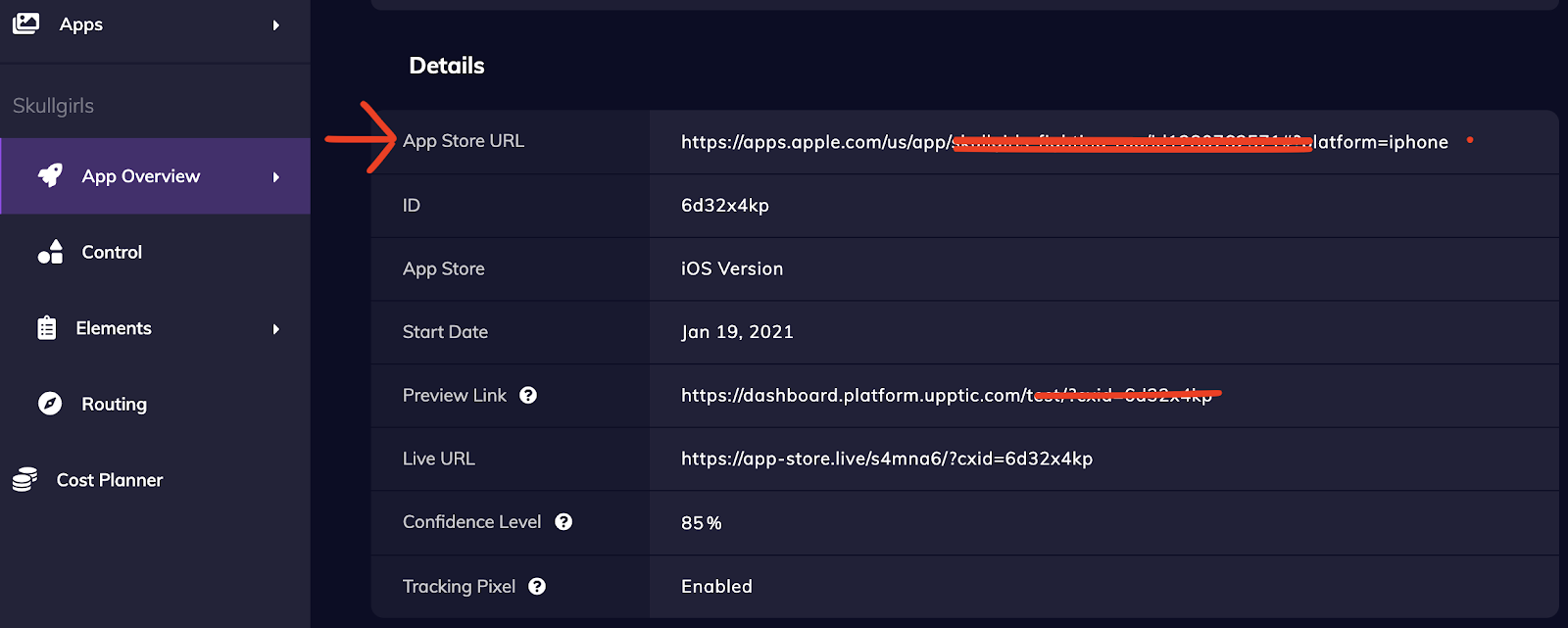
Task: Open Cost Planner in the sidebar
Action: [x=155, y=479]
